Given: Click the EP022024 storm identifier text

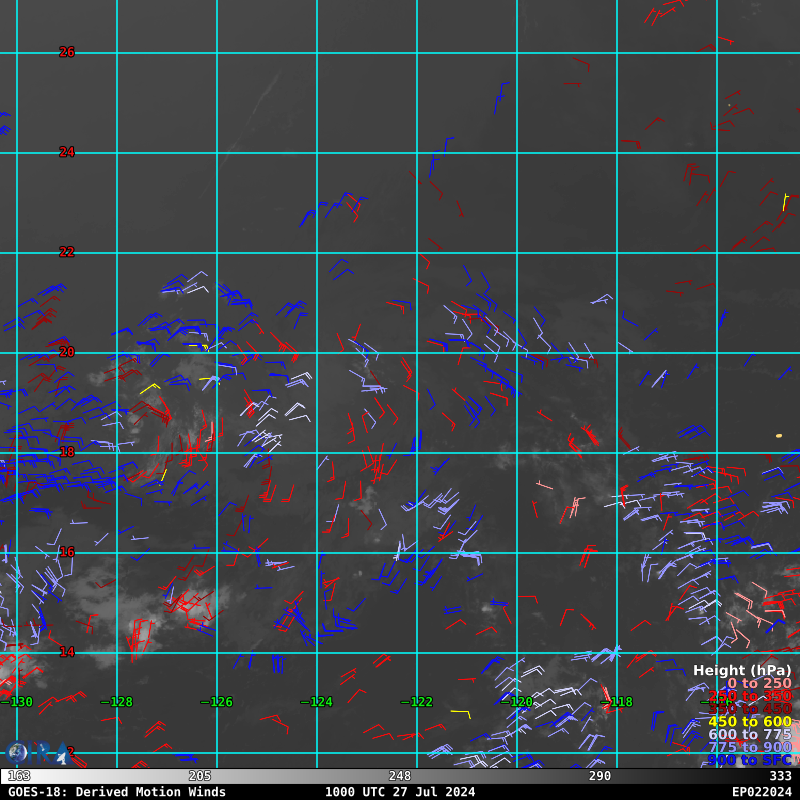Looking at the screenshot, I should coord(763,792).
